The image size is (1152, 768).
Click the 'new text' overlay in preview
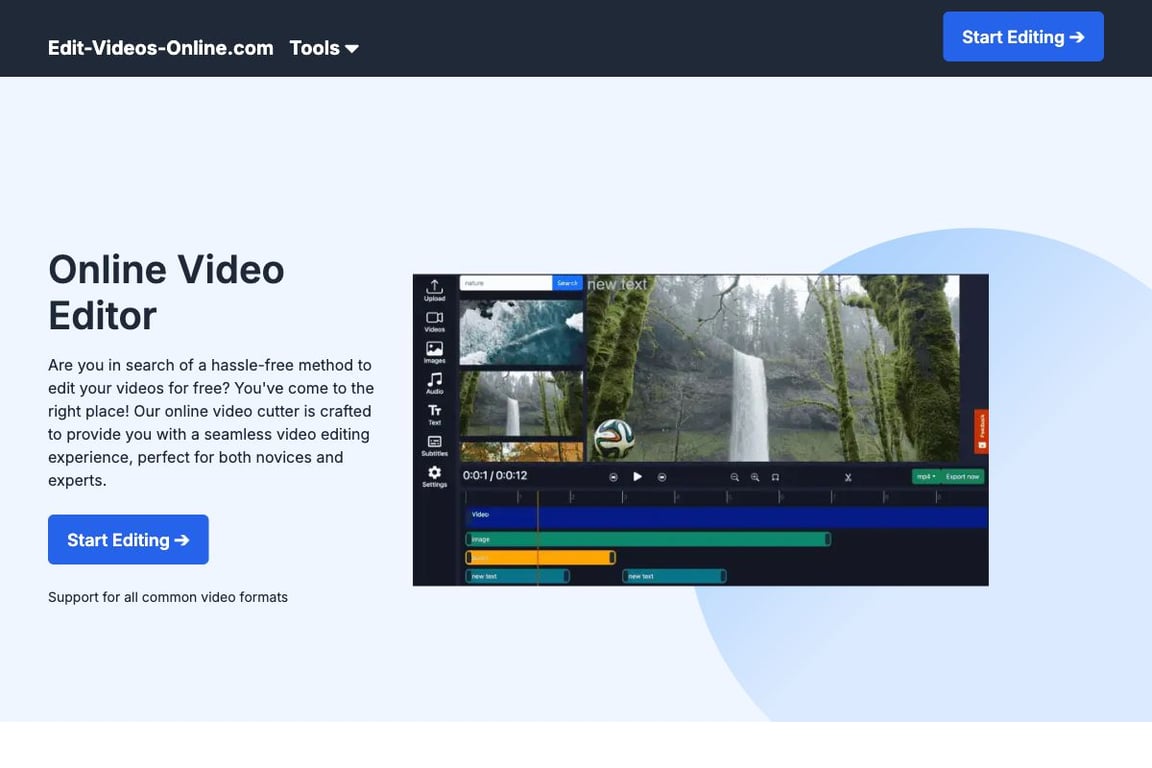click(617, 284)
